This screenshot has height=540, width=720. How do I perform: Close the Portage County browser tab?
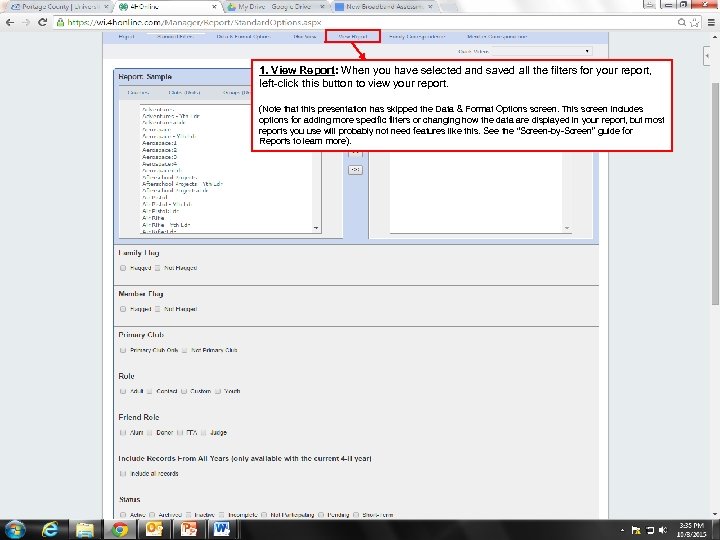(x=106, y=6)
